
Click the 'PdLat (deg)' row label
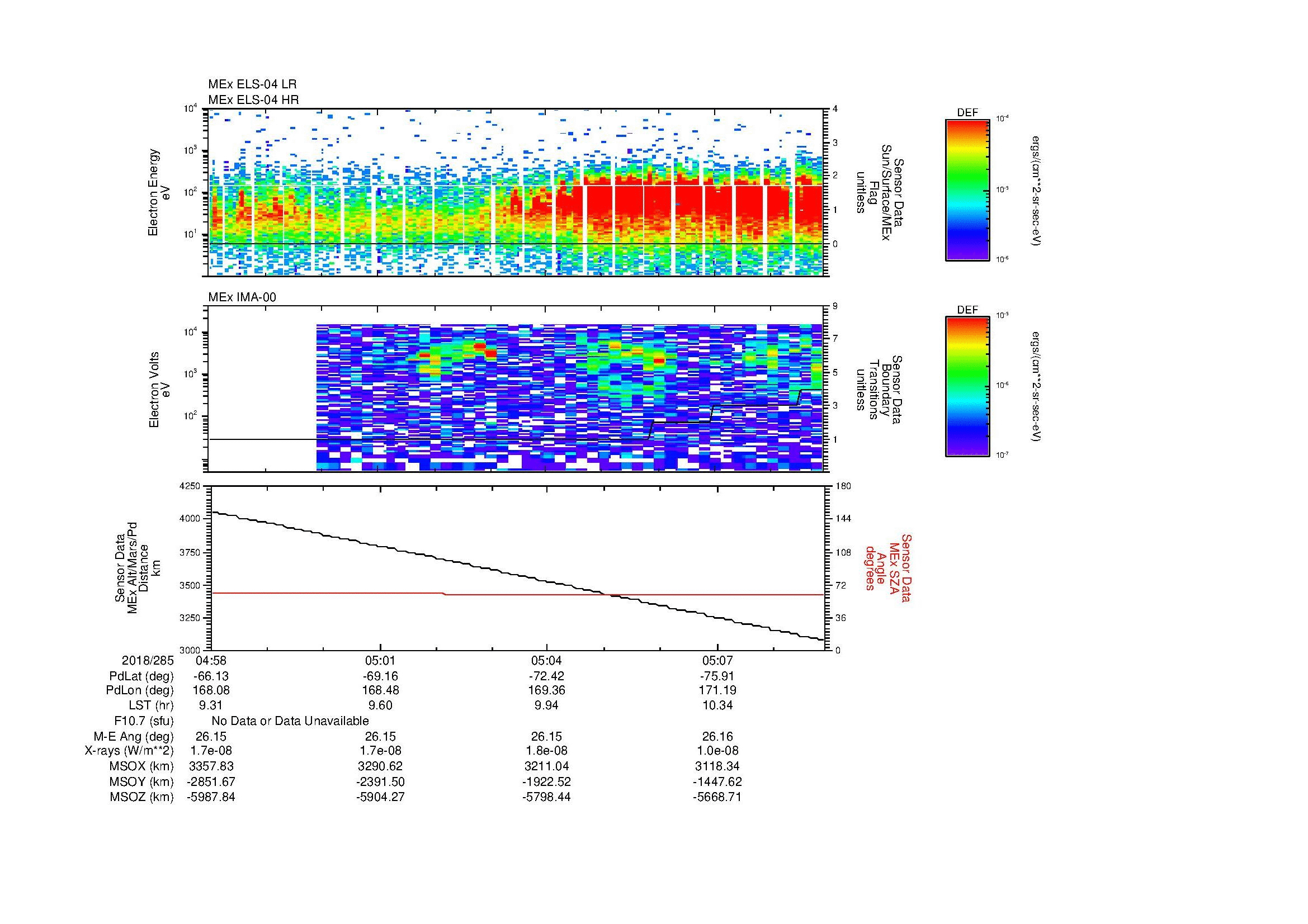pyautogui.click(x=141, y=676)
